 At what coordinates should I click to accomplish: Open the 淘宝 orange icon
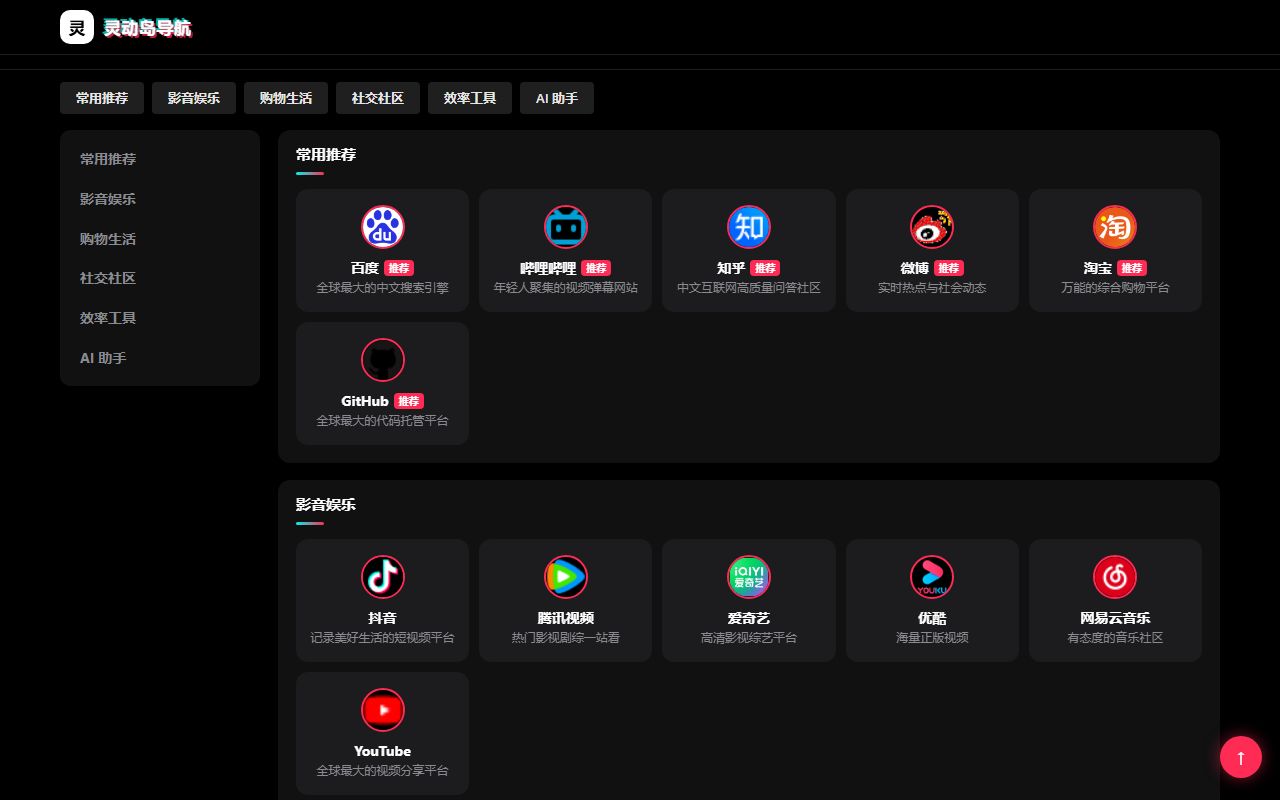pyautogui.click(x=1115, y=227)
